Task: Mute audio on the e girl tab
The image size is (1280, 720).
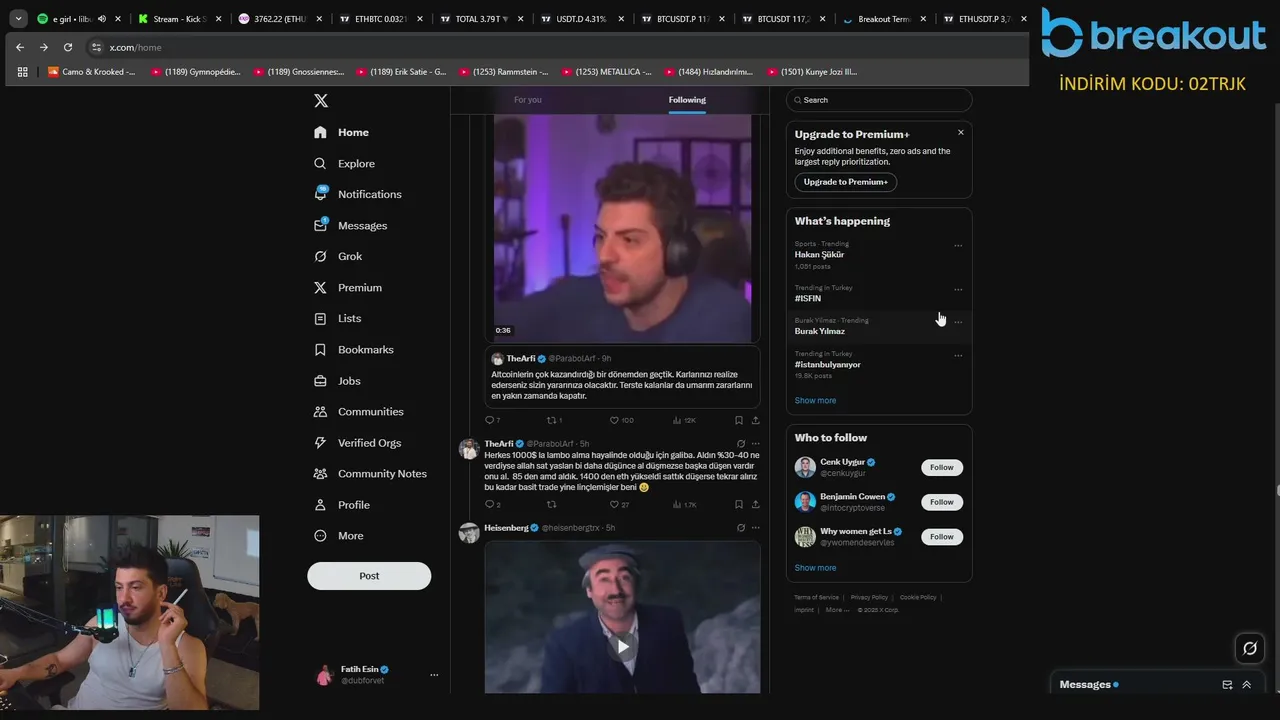Action: [x=102, y=19]
